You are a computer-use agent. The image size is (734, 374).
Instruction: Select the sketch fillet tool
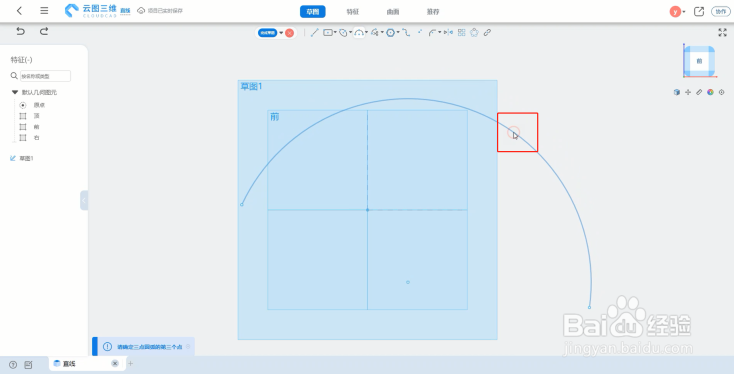433,33
